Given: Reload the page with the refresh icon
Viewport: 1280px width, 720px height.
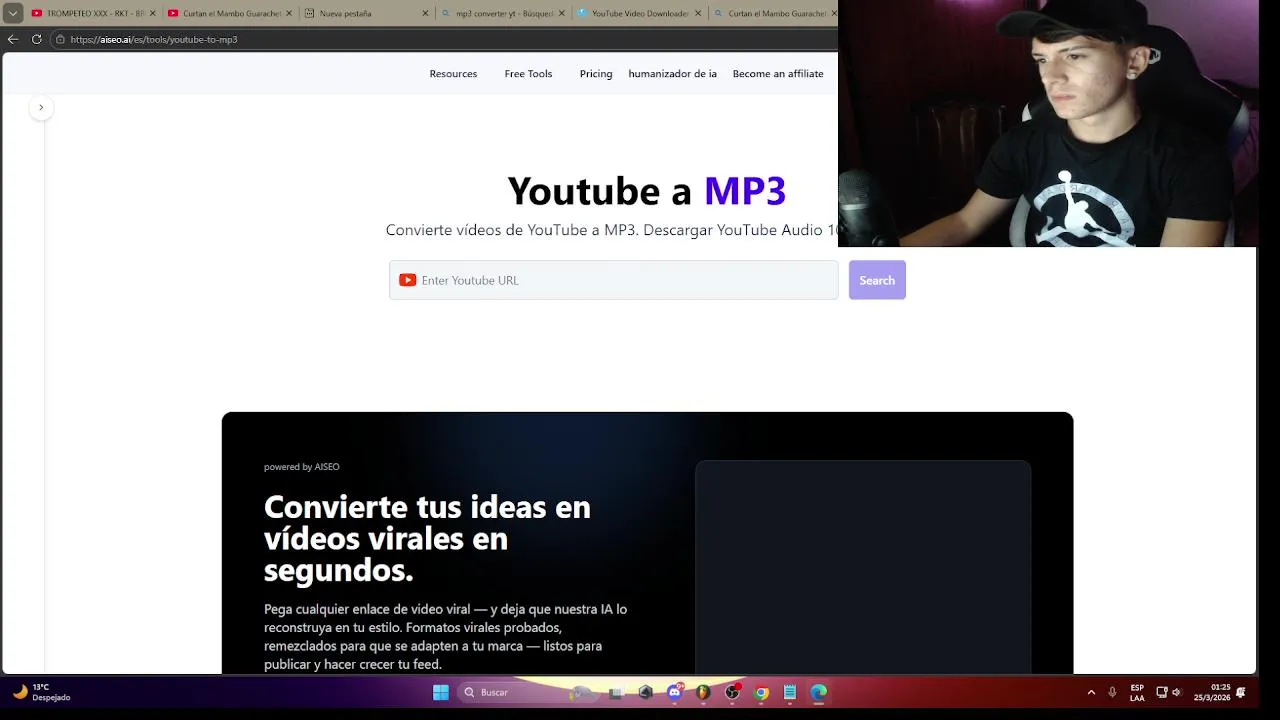Looking at the screenshot, I should (x=37, y=39).
